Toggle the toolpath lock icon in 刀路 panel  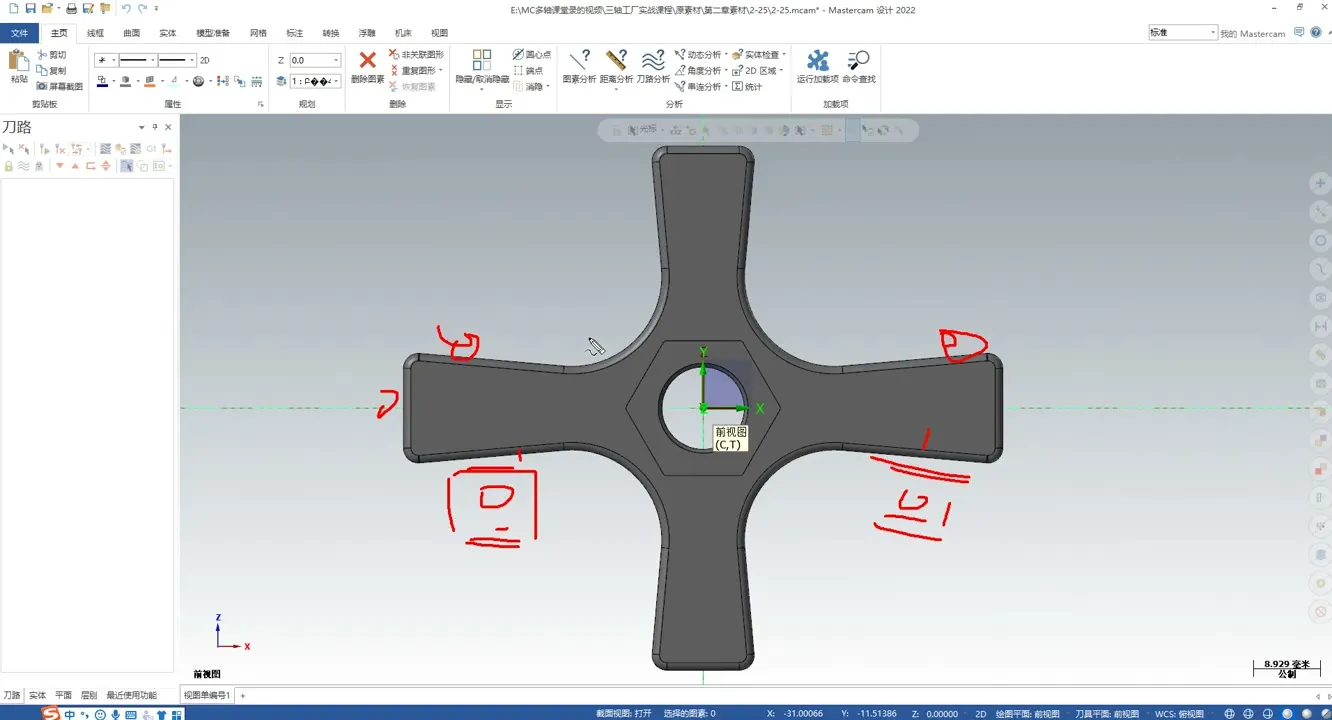pos(9,166)
